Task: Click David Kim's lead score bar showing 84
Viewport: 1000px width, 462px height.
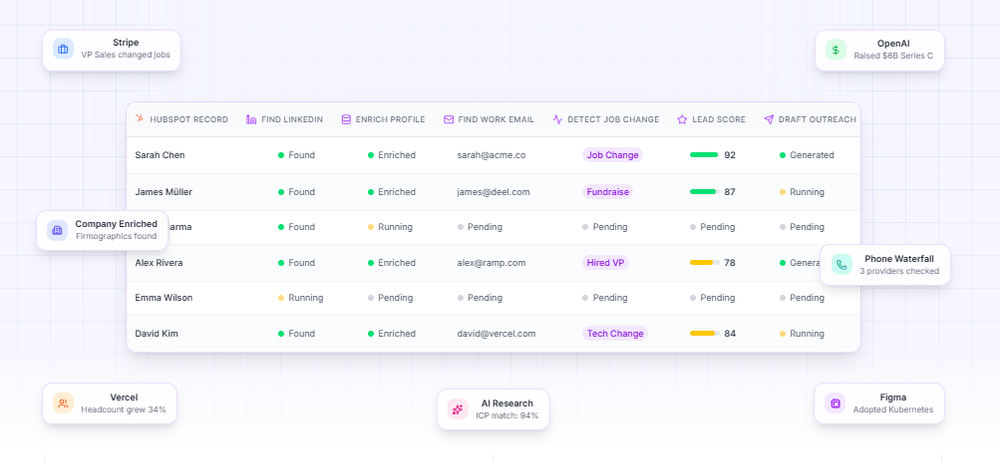Action: (705, 334)
